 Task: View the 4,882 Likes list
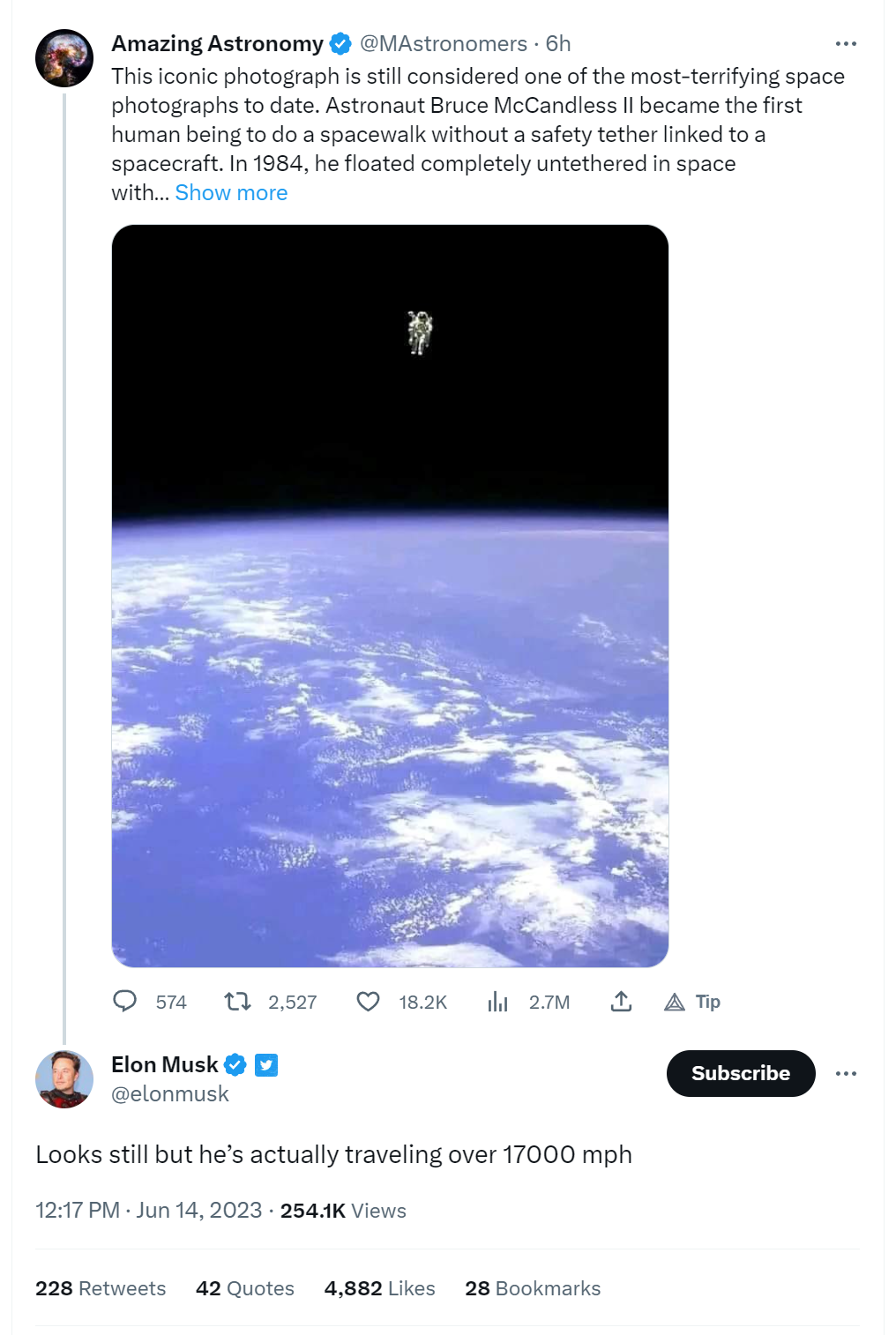click(380, 1288)
